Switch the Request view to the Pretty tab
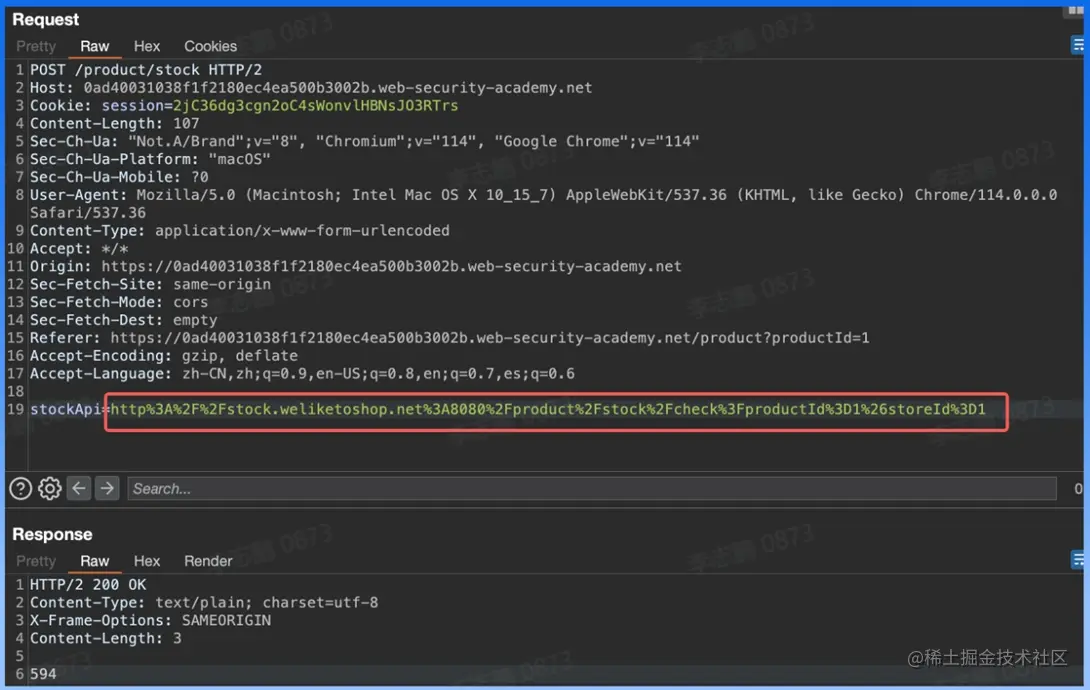This screenshot has width=1090, height=690. pyautogui.click(x=36, y=46)
